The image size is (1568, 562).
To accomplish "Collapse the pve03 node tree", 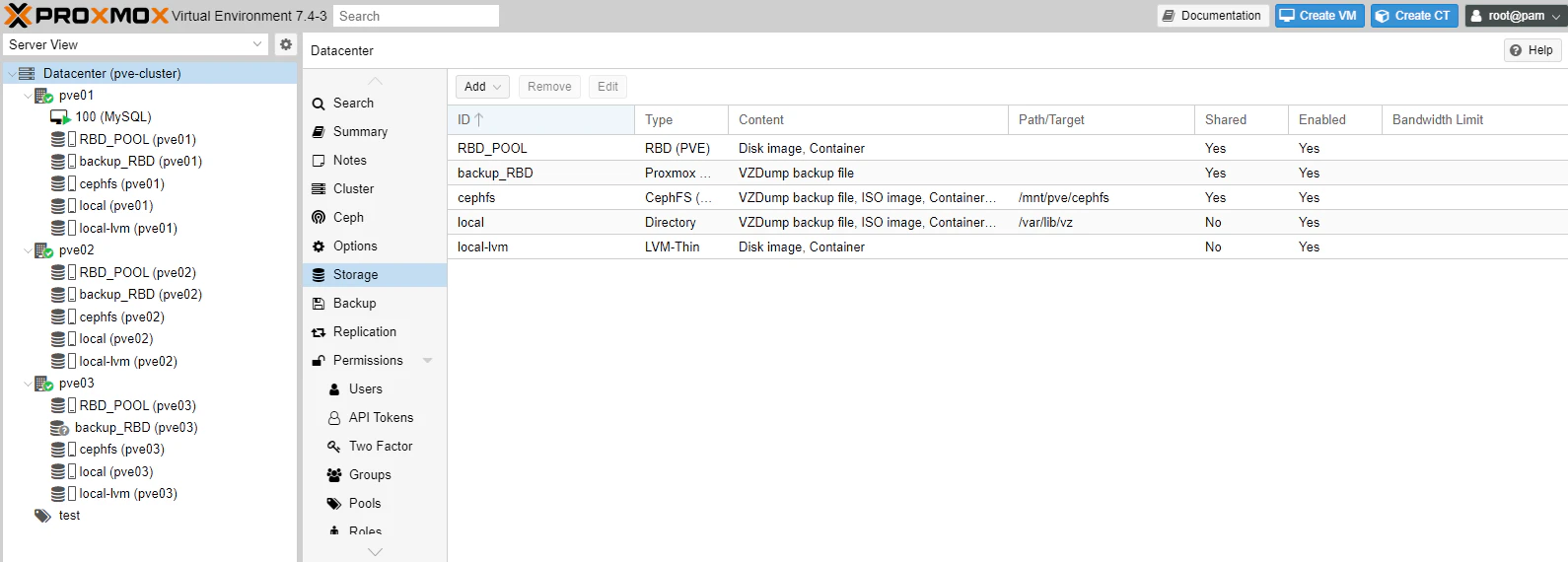I will pyautogui.click(x=28, y=384).
